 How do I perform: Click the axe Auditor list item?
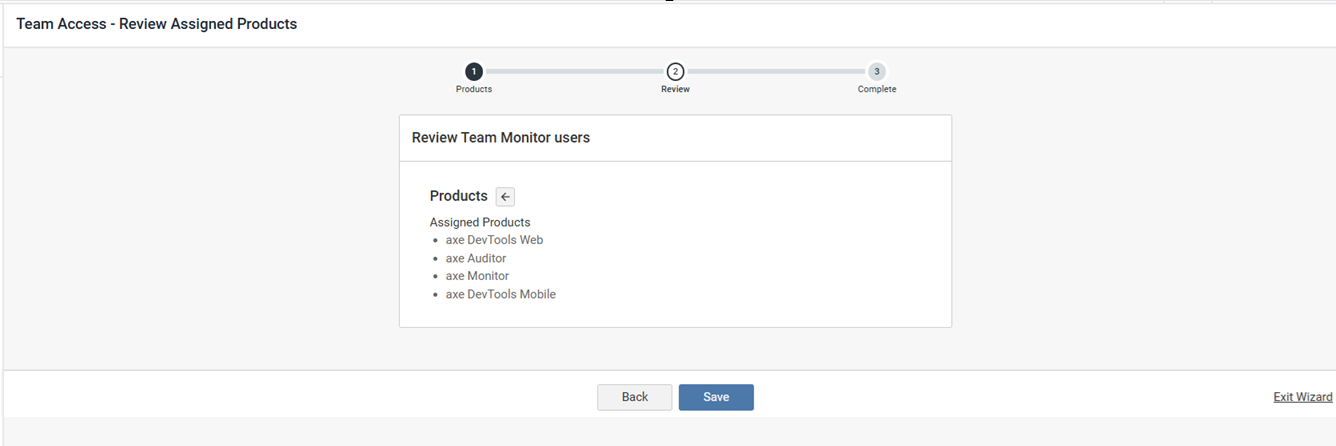pos(476,258)
